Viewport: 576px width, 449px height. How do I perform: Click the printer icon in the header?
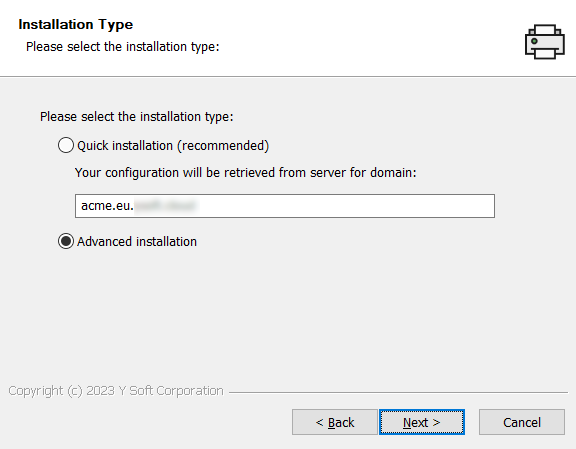click(x=545, y=42)
